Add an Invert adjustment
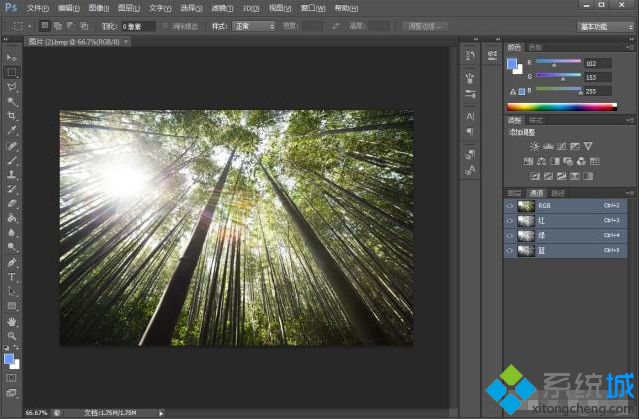Screen dimensions: 639x419 pos(535,176)
